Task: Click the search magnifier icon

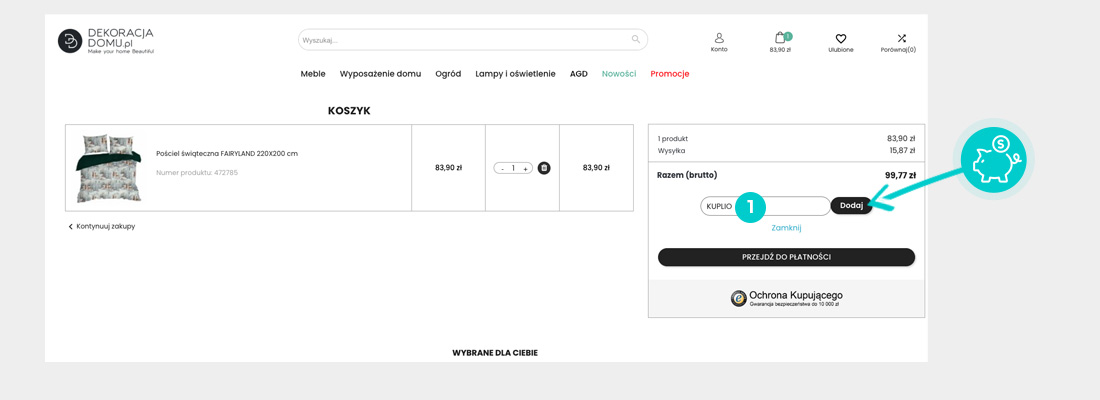Action: pyautogui.click(x=635, y=40)
